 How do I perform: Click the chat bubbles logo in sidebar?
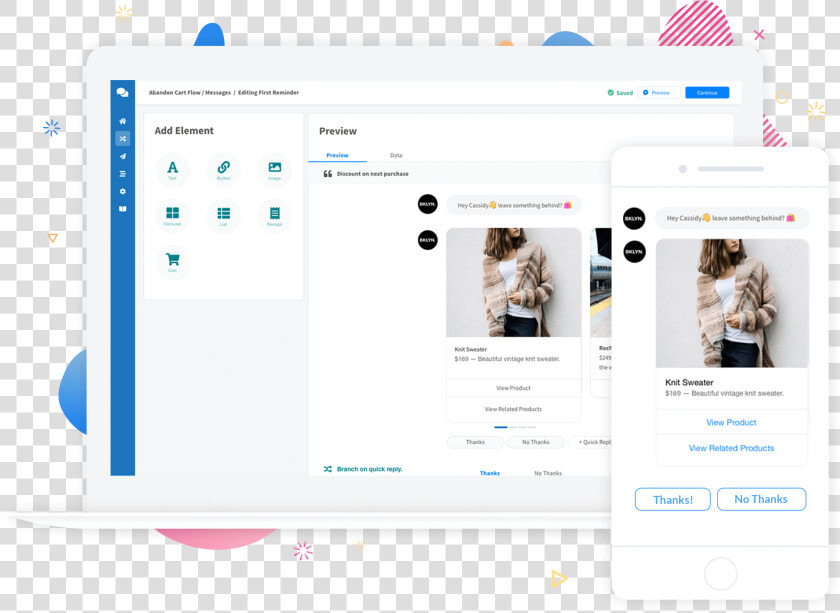(122, 92)
